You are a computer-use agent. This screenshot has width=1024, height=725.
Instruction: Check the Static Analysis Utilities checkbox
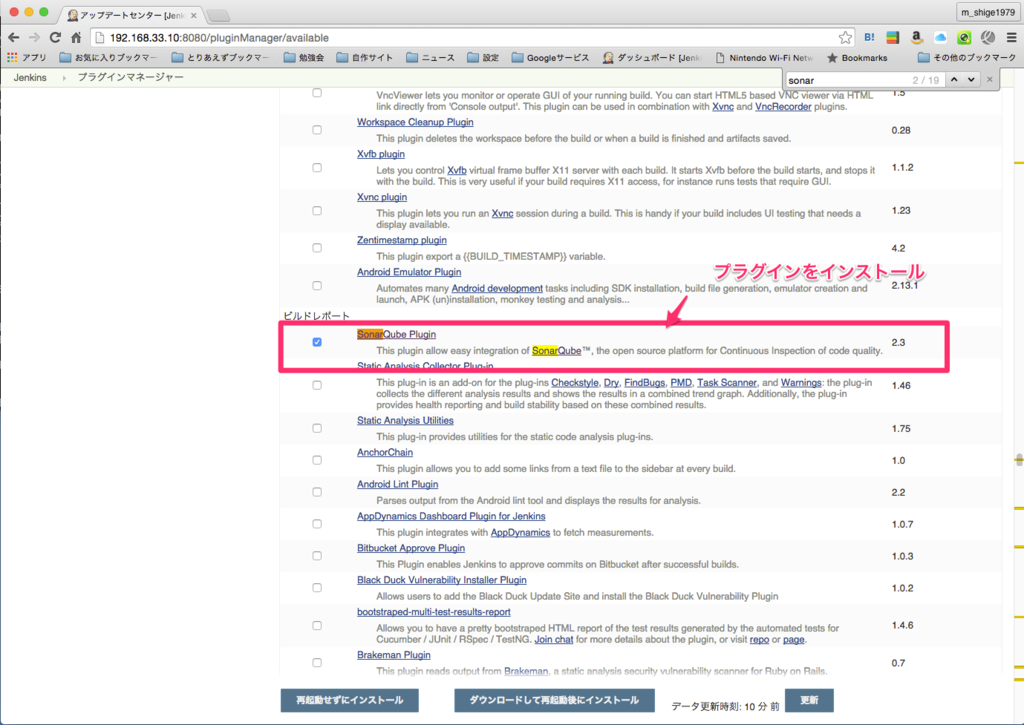click(317, 428)
